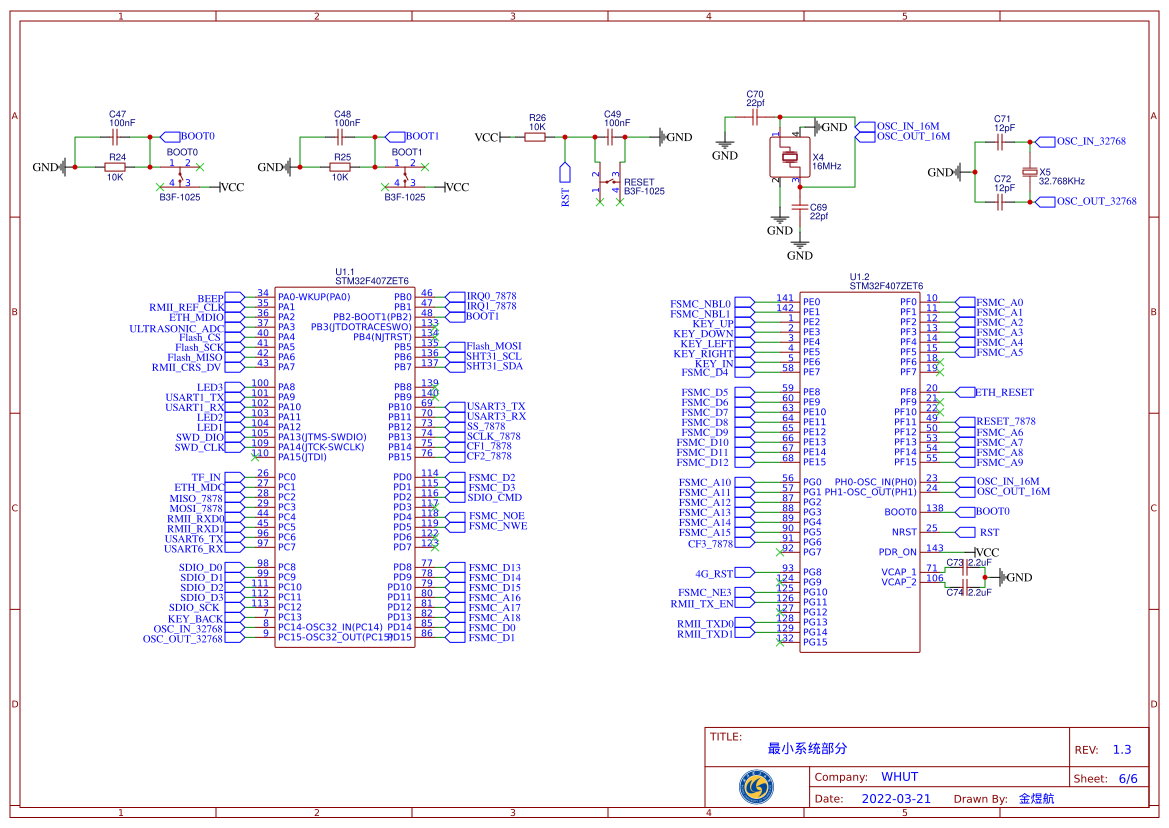This screenshot has width=1169, height=828.
Task: Click the SDIO_CMD net label
Action: tap(495, 497)
